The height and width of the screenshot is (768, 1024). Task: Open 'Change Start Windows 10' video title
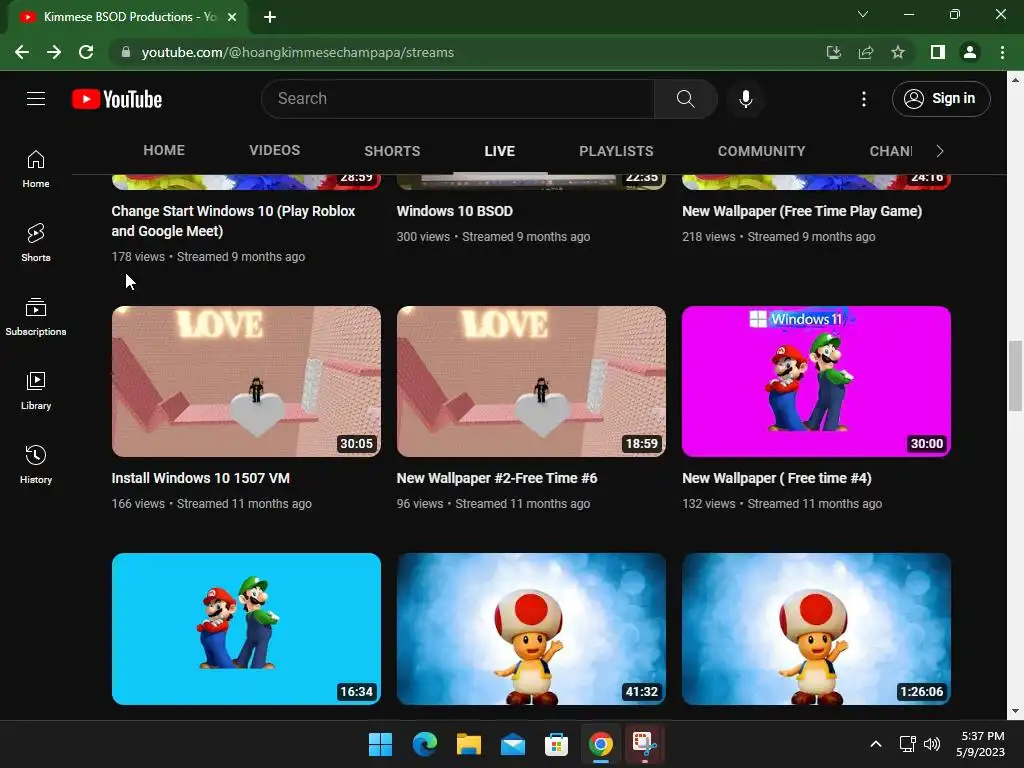pyautogui.click(x=233, y=221)
